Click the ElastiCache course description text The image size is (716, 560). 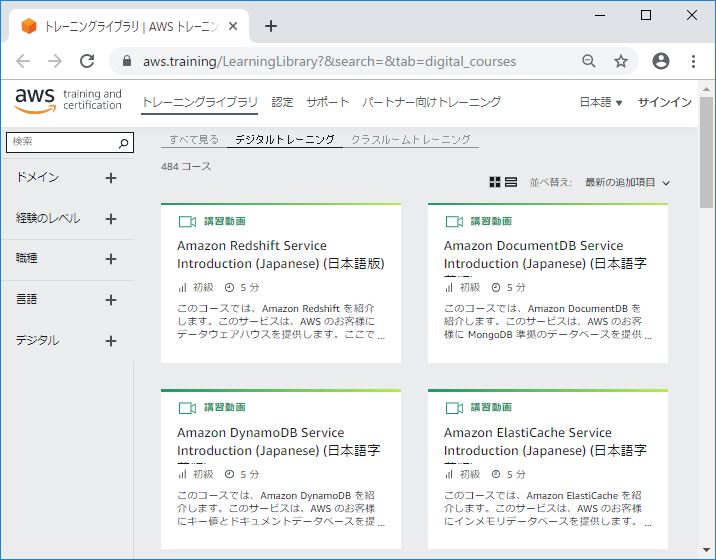[x=547, y=508]
